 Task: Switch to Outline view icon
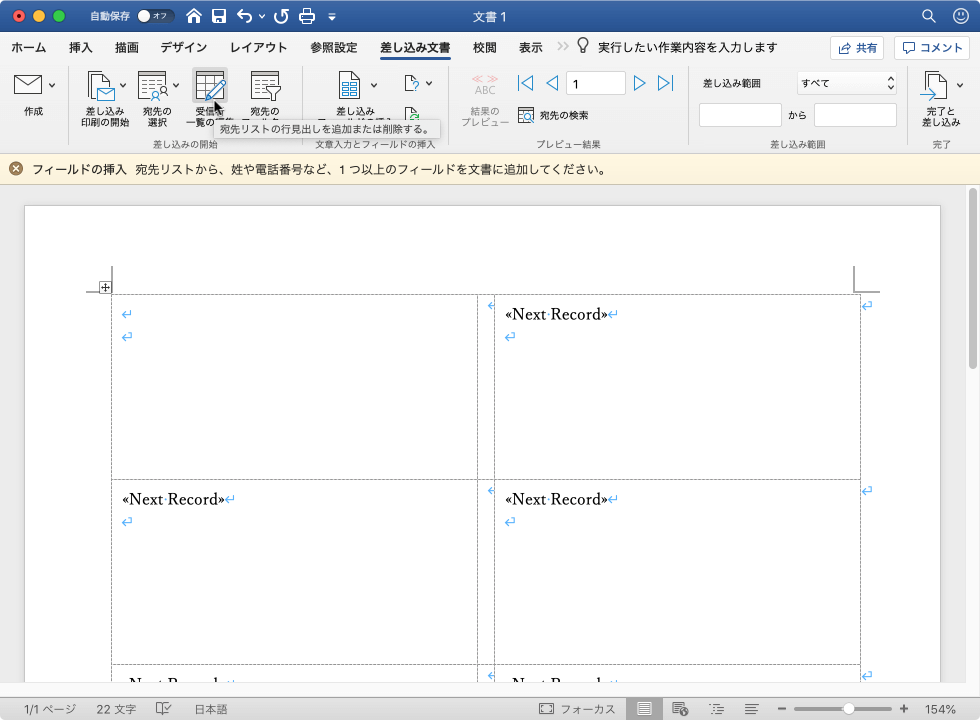click(716, 709)
